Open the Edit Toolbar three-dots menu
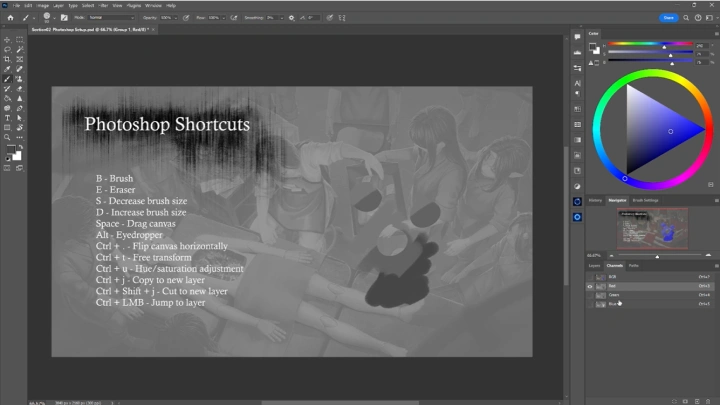The width and height of the screenshot is (720, 405). pos(20,137)
